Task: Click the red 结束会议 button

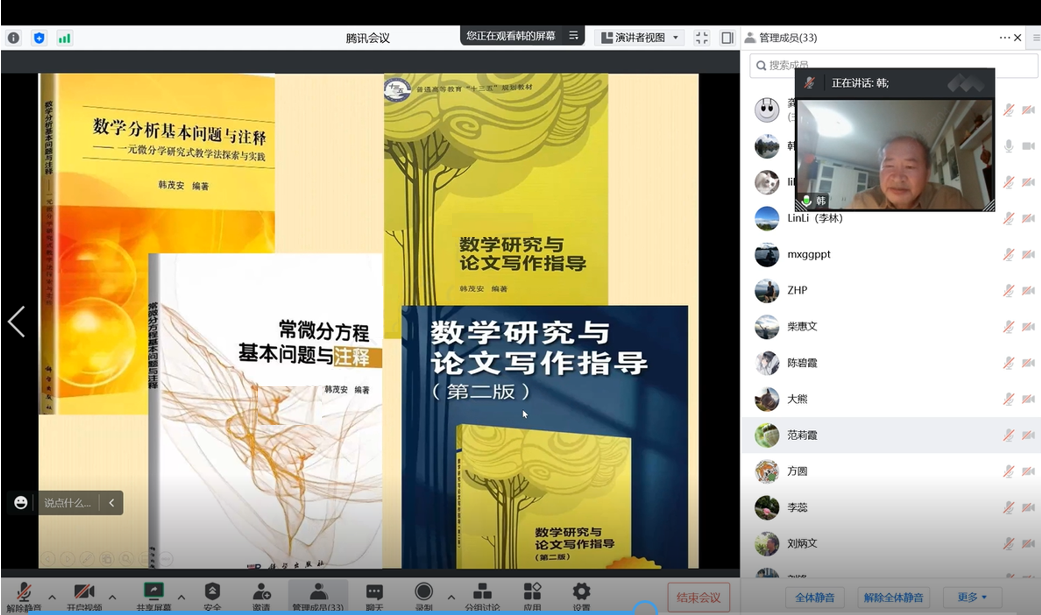Action: [x=698, y=597]
